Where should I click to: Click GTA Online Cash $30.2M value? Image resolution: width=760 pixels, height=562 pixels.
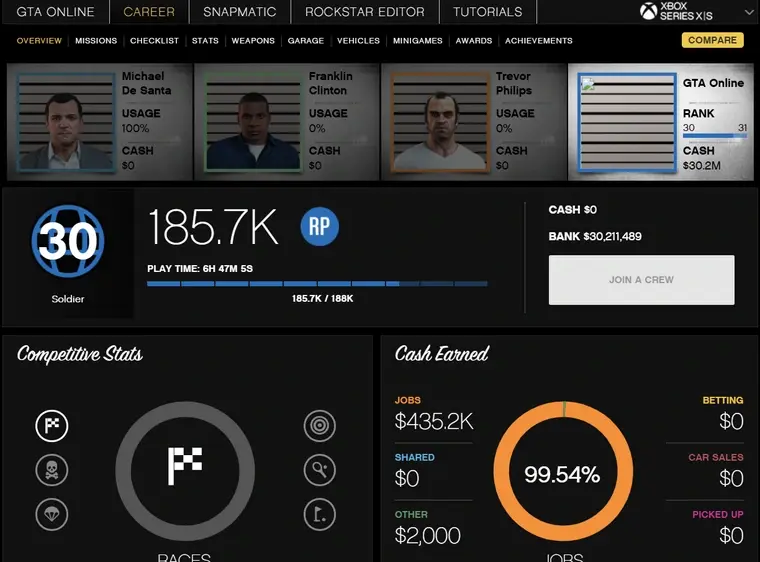pyautogui.click(x=701, y=166)
